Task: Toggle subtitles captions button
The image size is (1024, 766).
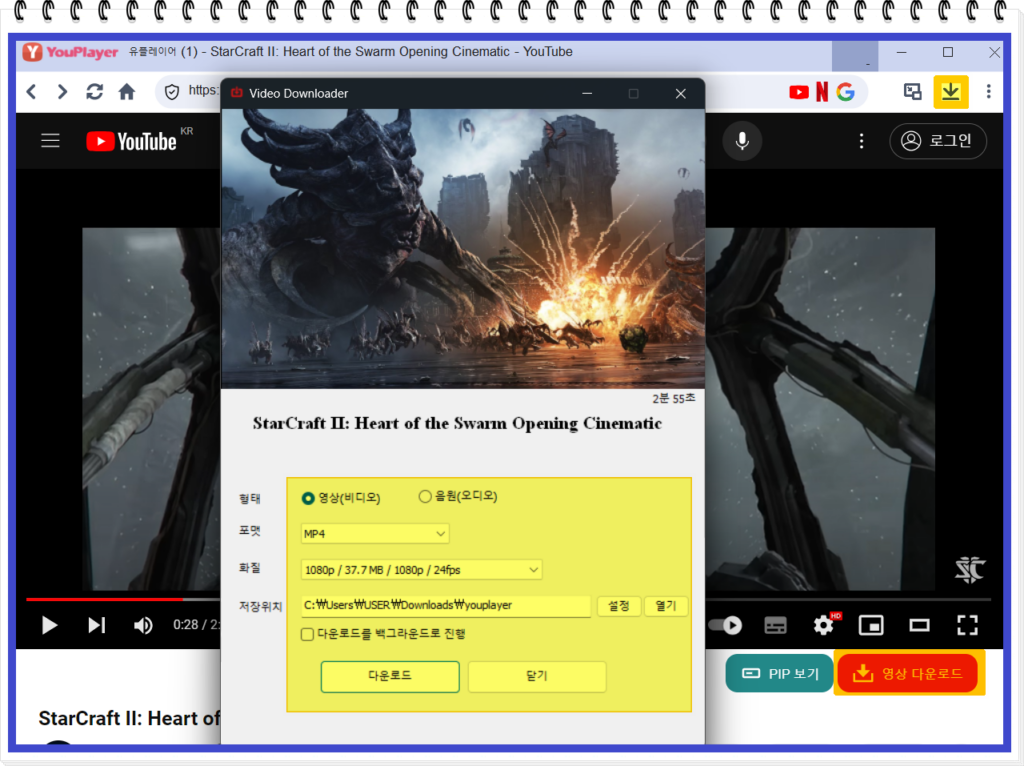Action: (775, 626)
